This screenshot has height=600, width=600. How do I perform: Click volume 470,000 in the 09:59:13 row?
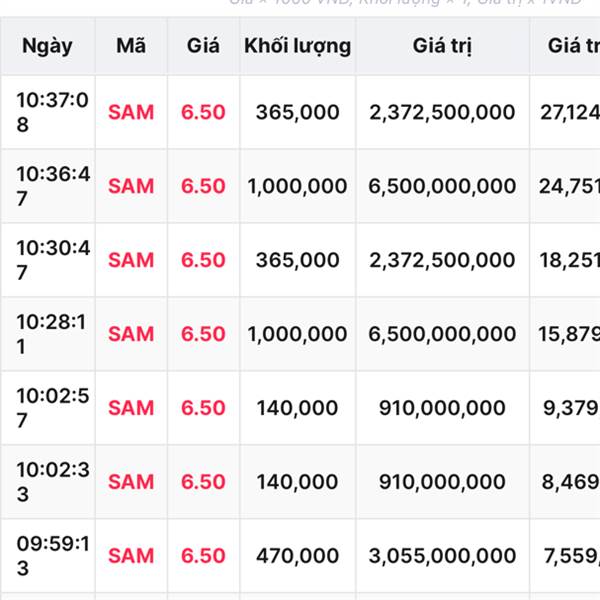coord(298,556)
